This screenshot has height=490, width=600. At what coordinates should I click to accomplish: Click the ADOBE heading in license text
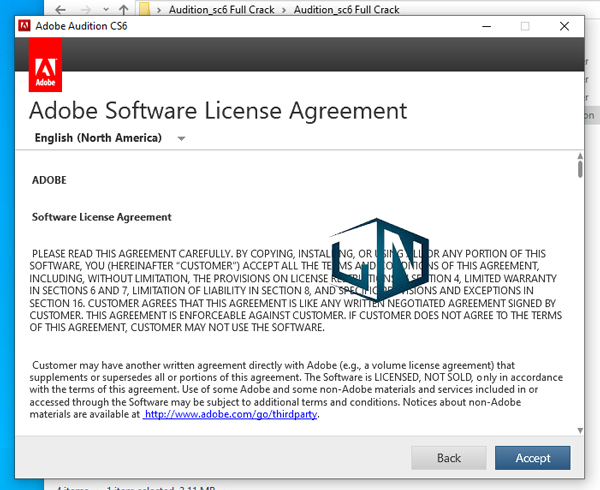(x=49, y=180)
